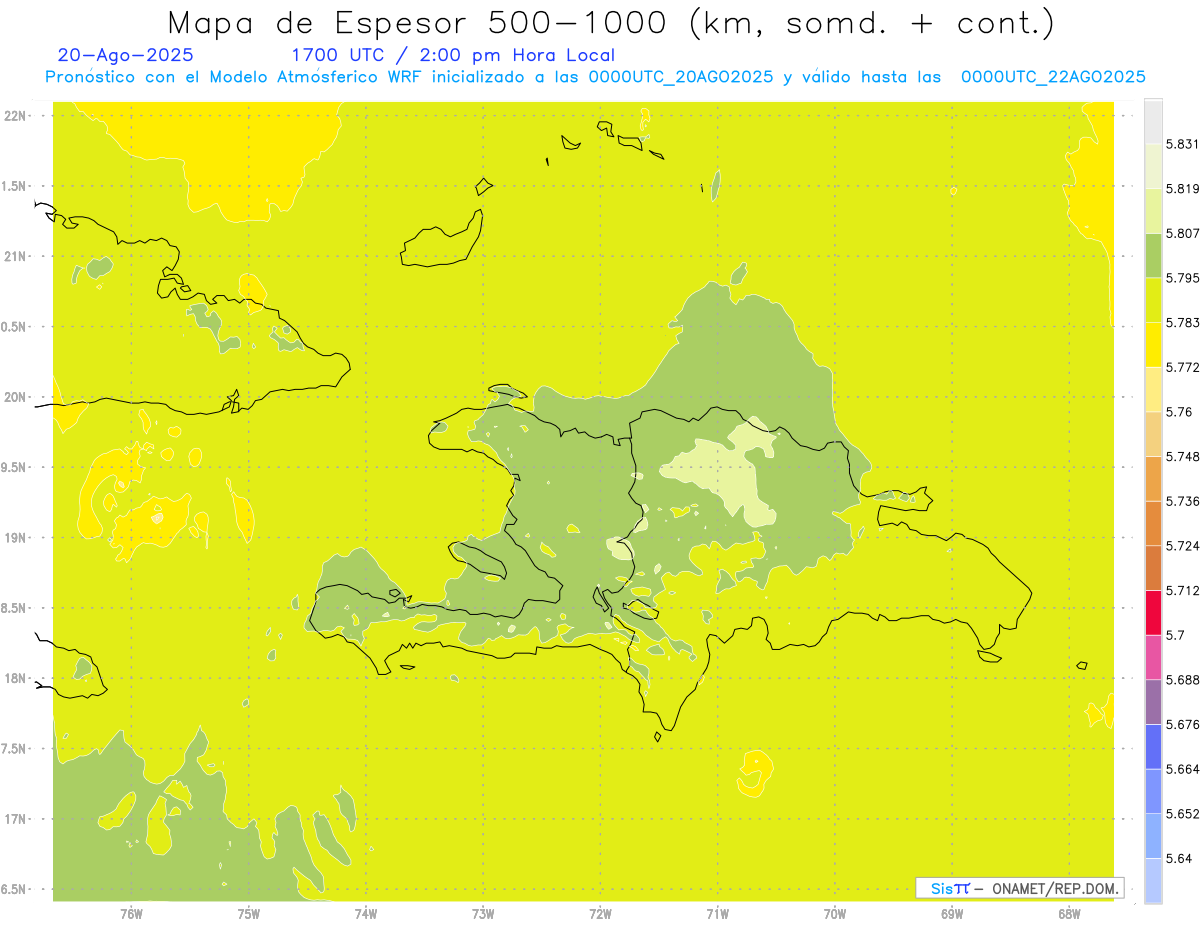1200x927 pixels.
Task: Click the legend value 5.664
Action: pos(1182,769)
